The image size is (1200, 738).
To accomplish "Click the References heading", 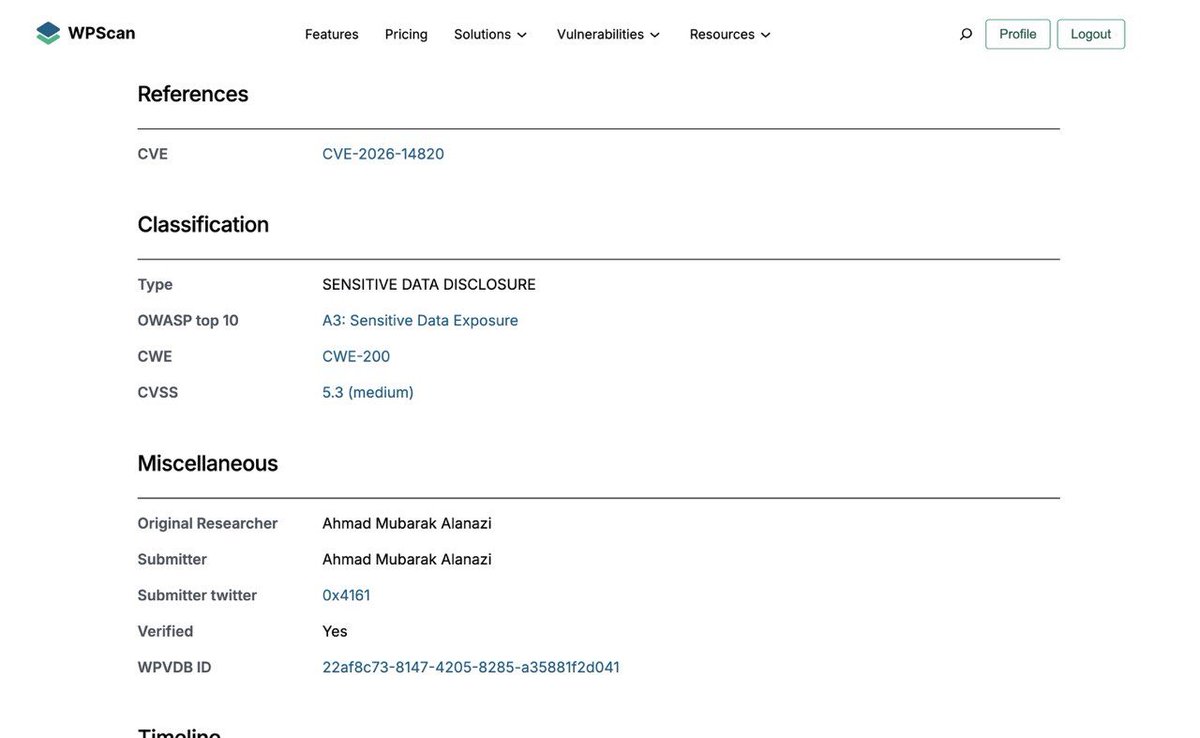I will pos(193,94).
